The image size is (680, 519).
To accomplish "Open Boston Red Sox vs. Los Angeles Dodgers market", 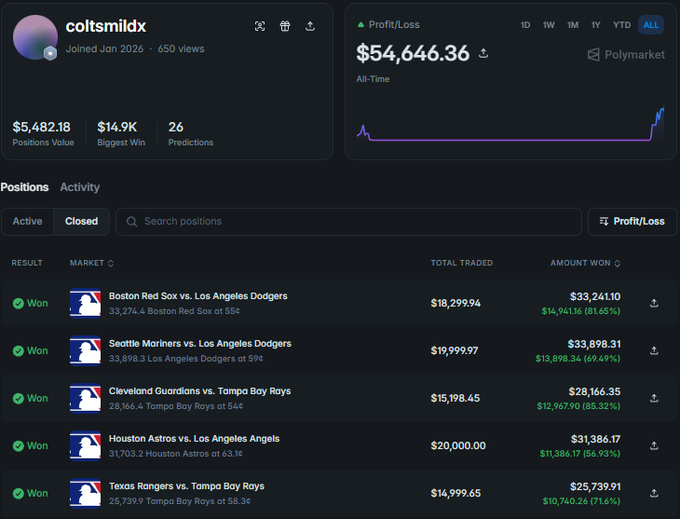I will tap(198, 296).
